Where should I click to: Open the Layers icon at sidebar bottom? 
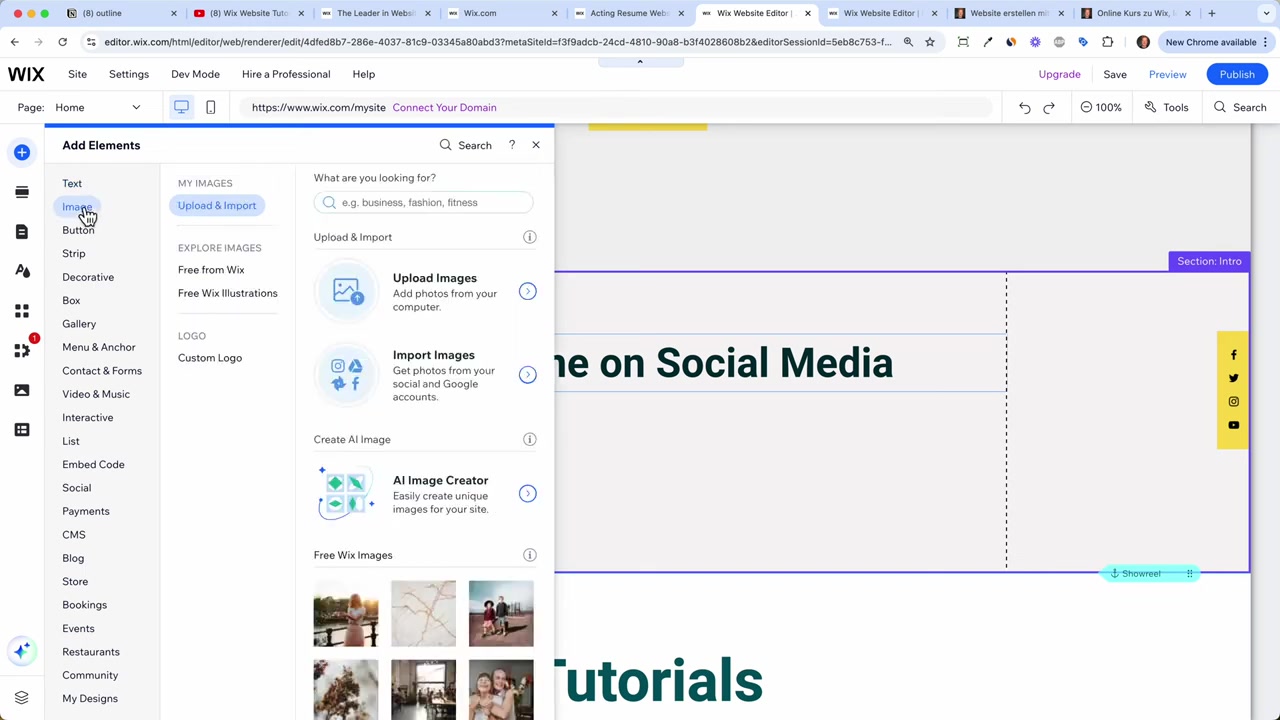pos(22,698)
